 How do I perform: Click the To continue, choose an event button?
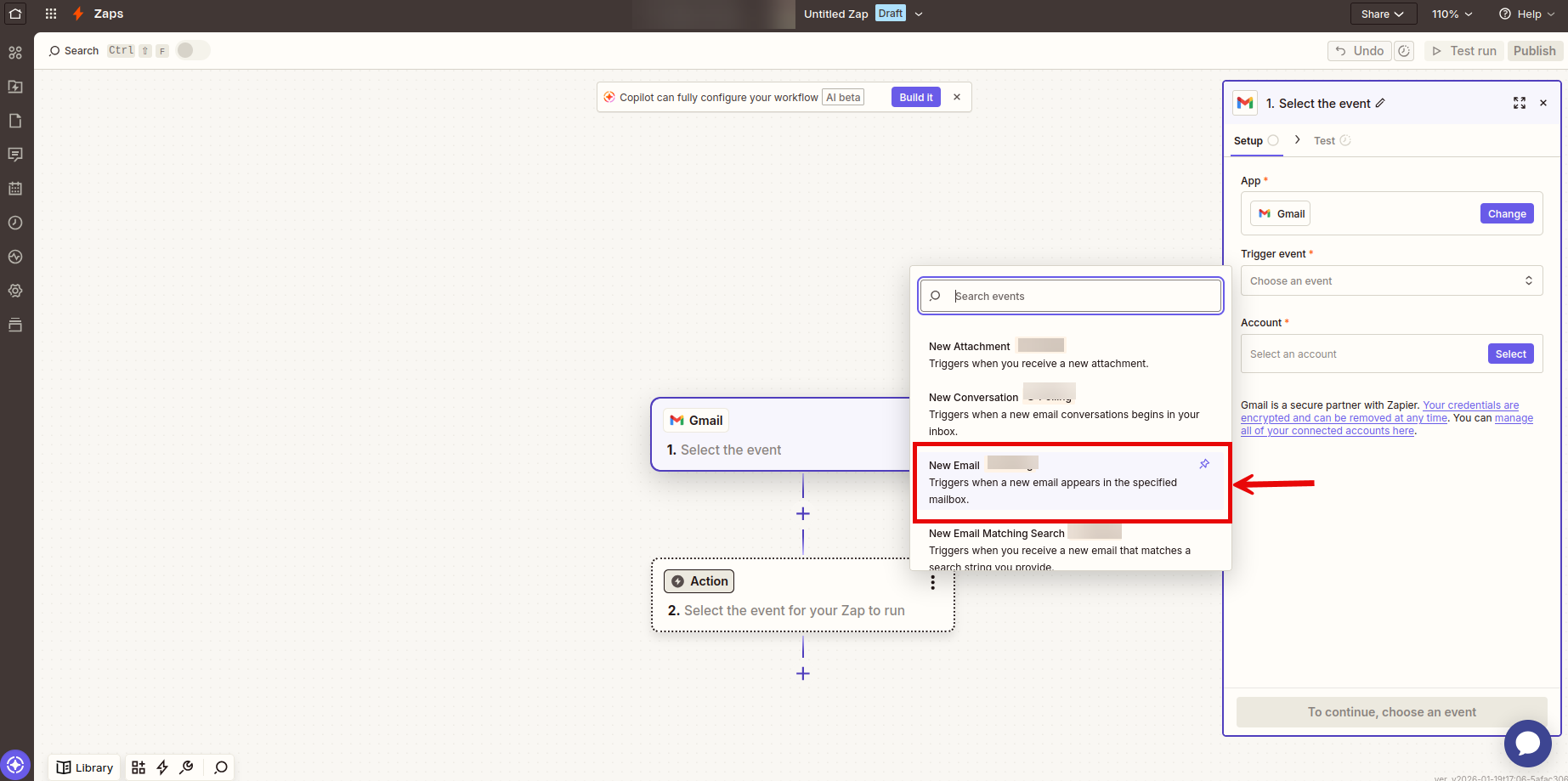coord(1391,712)
